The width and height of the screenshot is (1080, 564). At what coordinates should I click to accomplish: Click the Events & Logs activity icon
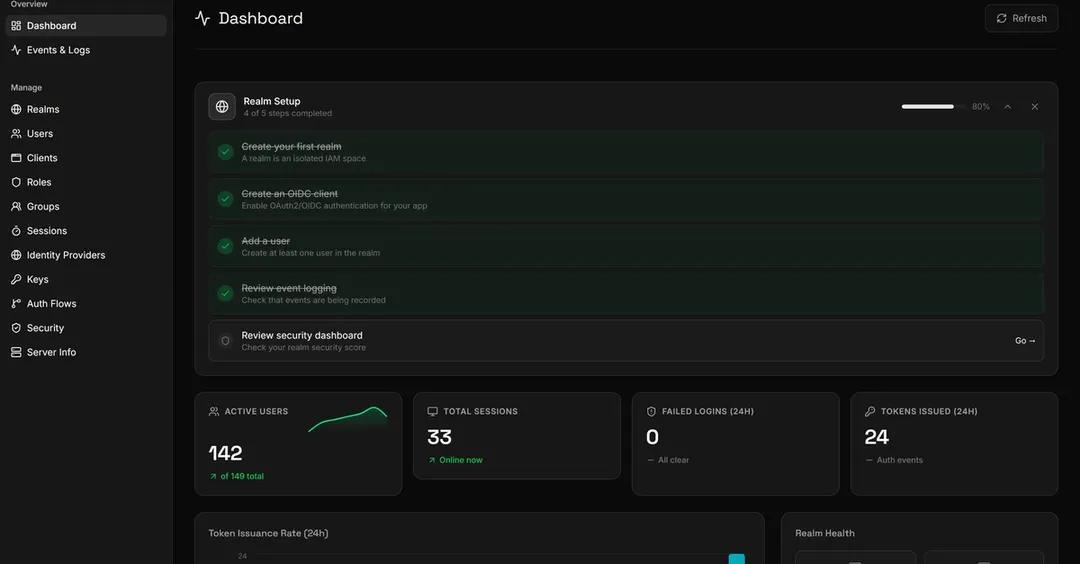(16, 50)
